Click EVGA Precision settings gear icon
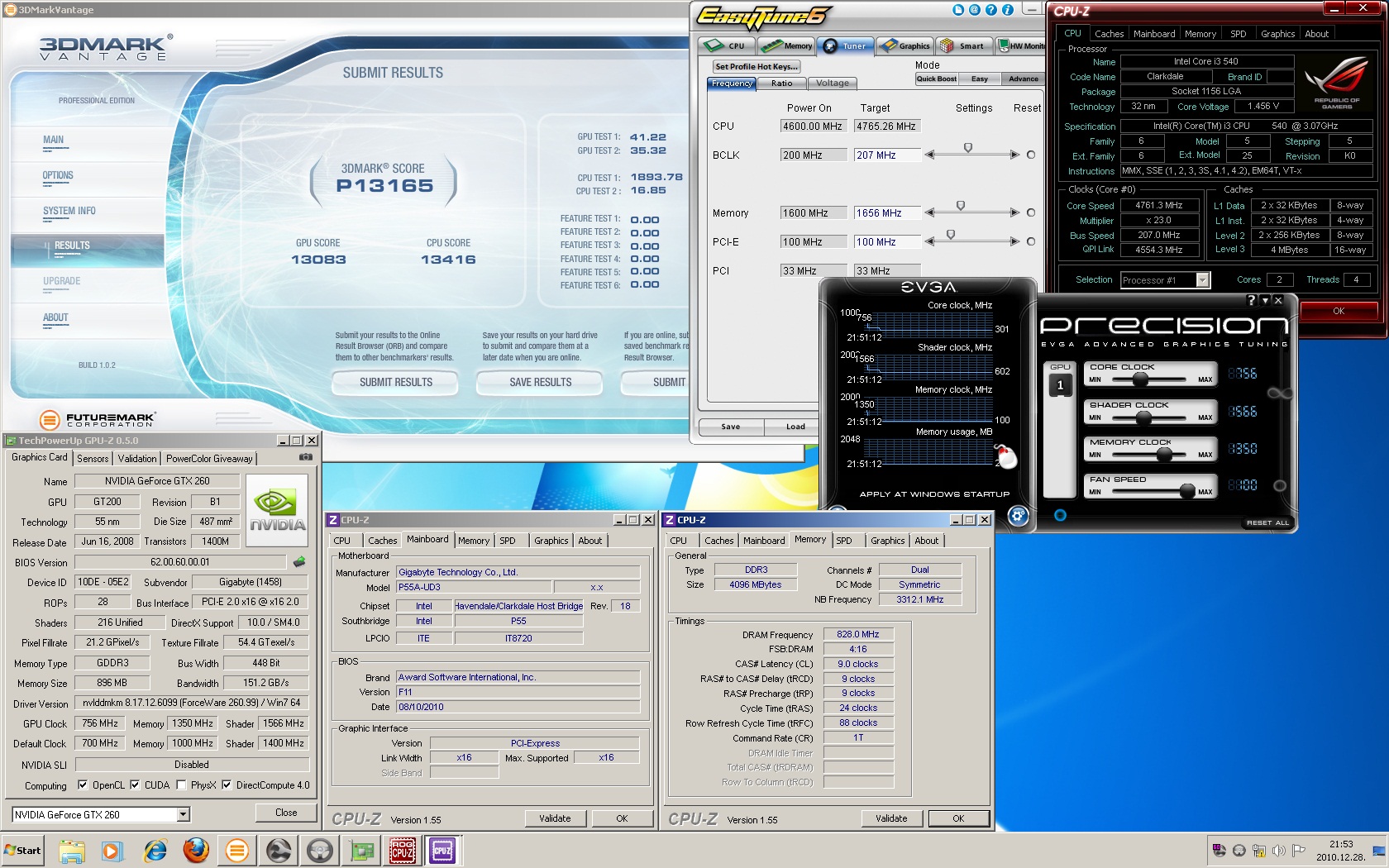 1019,516
